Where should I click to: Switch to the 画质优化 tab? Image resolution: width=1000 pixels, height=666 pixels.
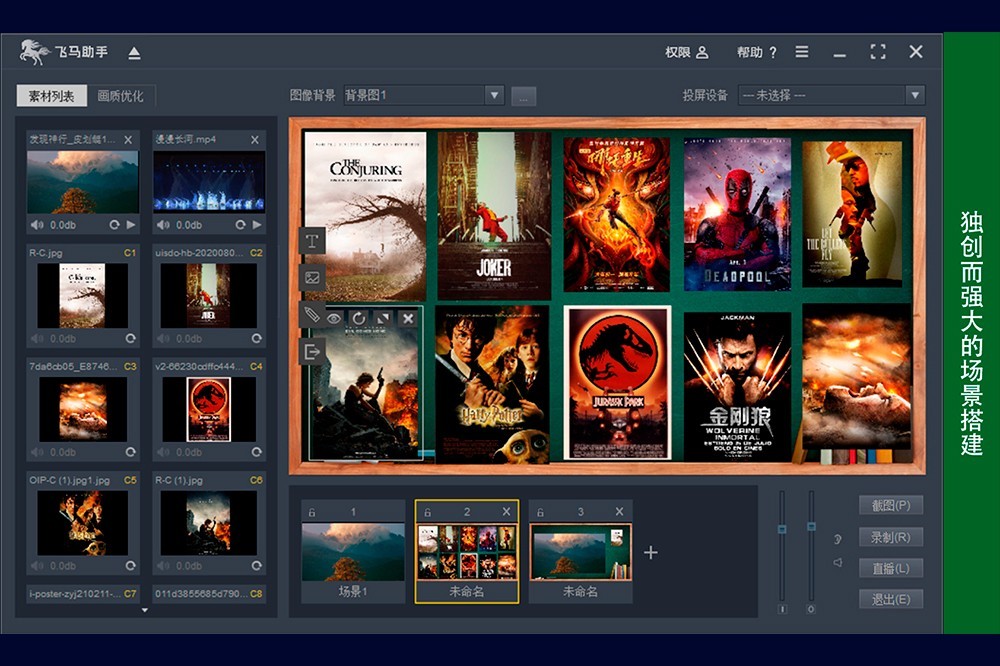(x=120, y=96)
